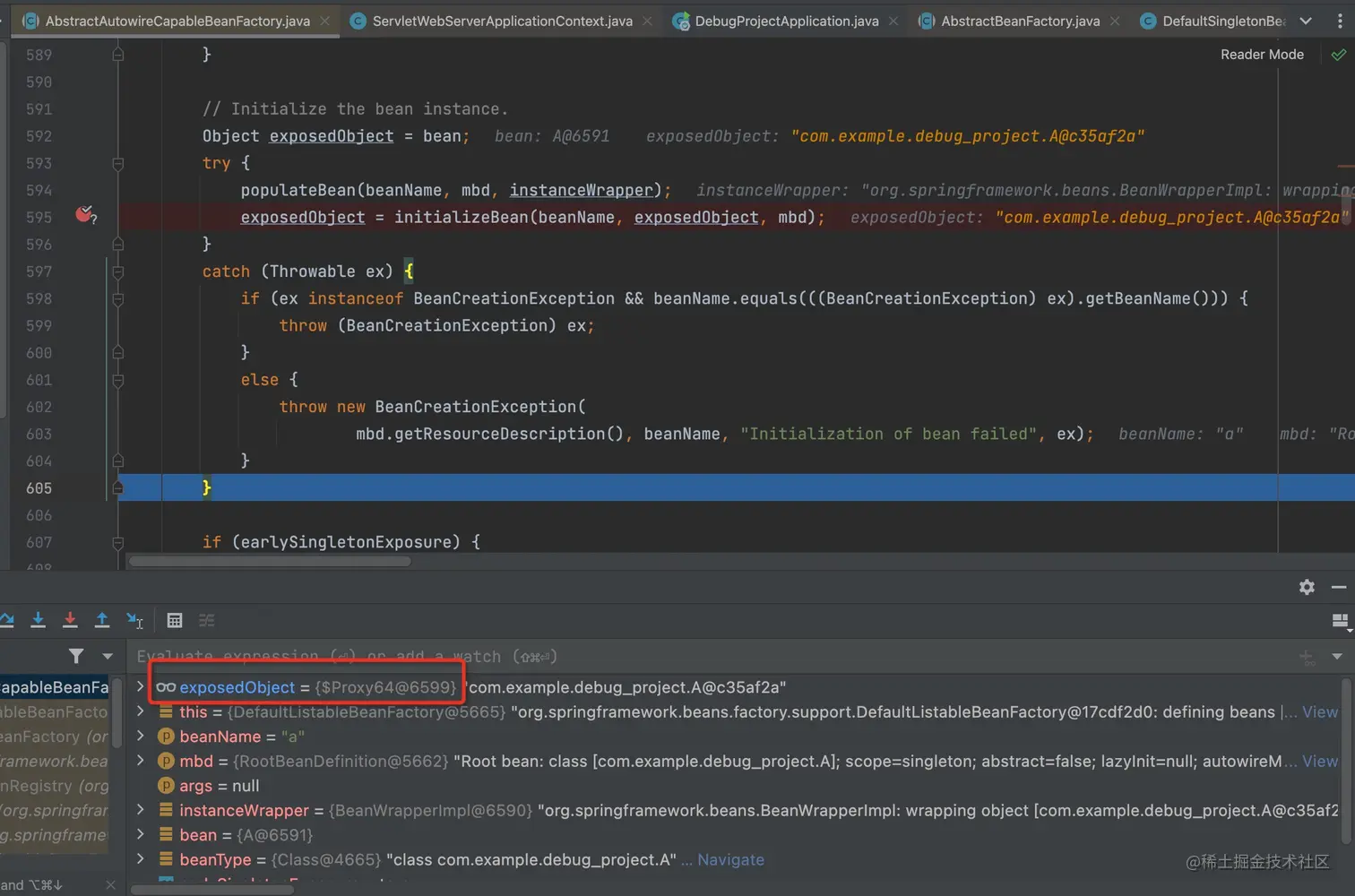The image size is (1355, 896).
Task: Expand the beanType variable node
Action: click(141, 859)
